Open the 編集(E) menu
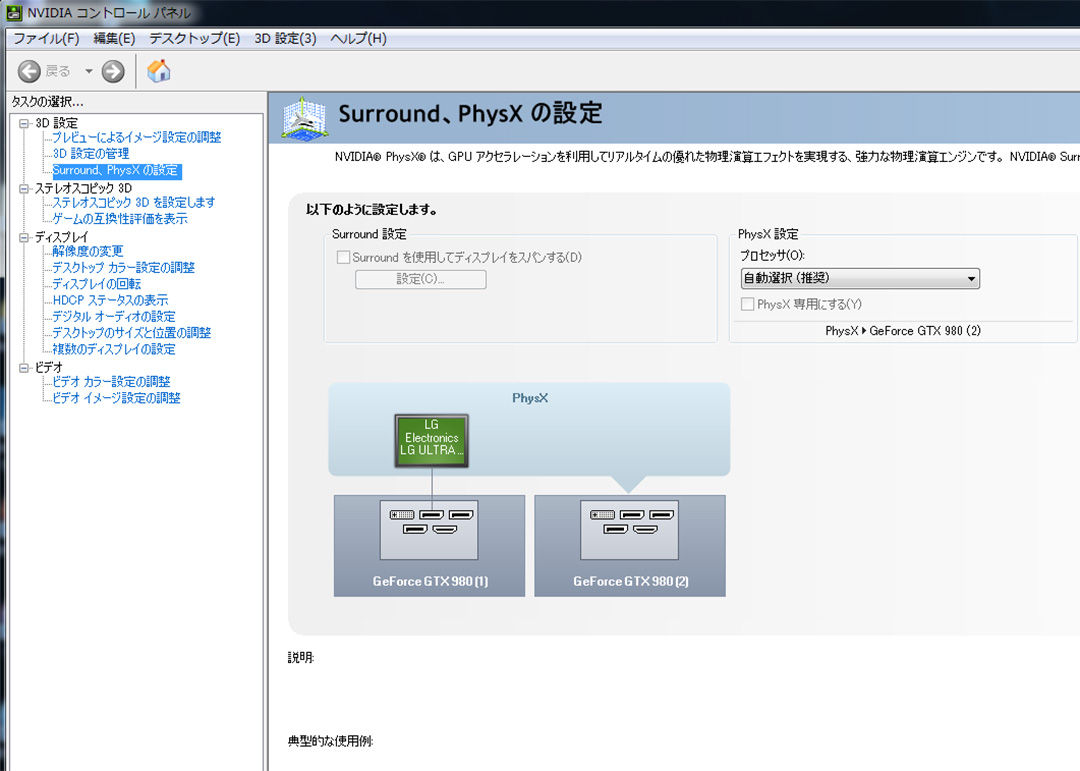The width and height of the screenshot is (1080, 771). click(x=114, y=39)
